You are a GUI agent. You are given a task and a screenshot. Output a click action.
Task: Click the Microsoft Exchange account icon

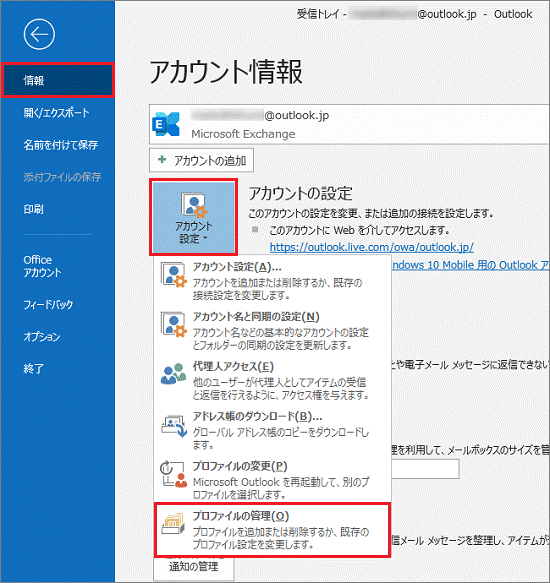[x=166, y=124]
